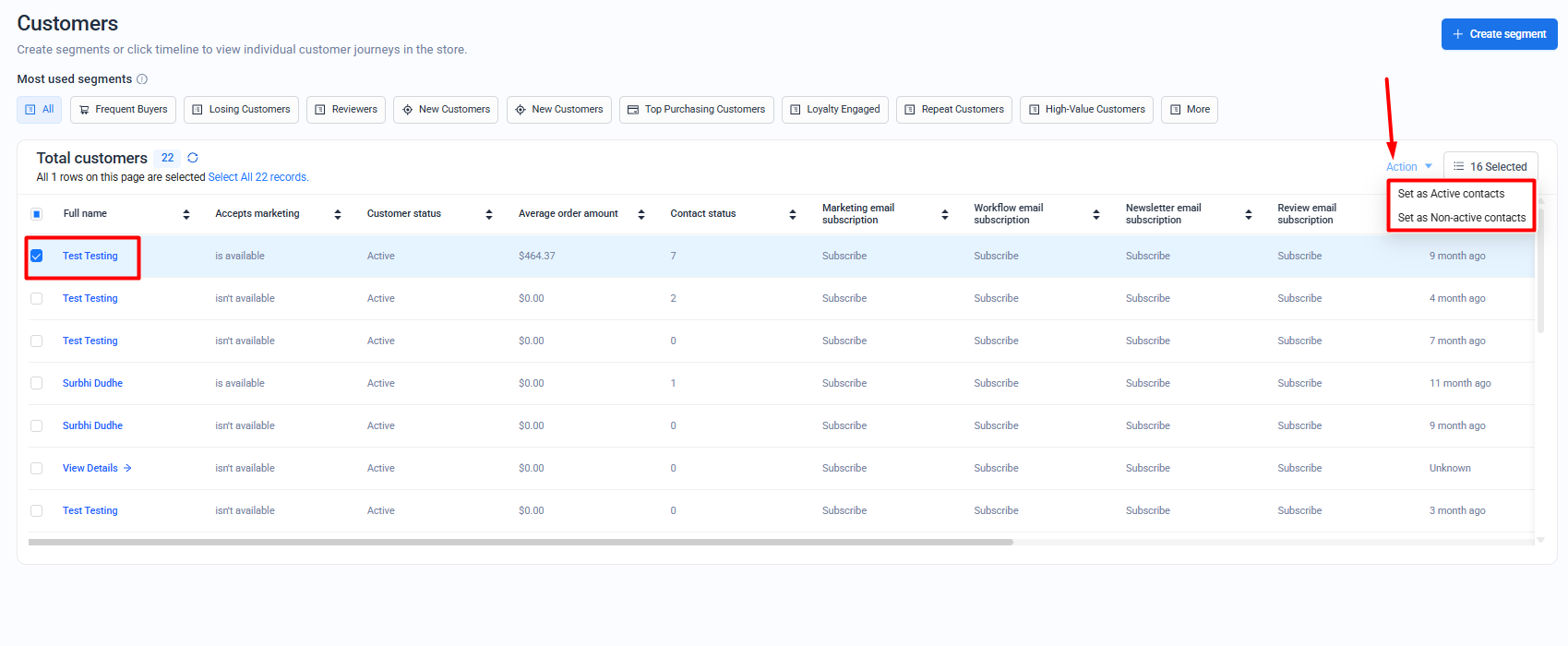Sort by Contact status column arrows
Viewport: 1568px width, 646px height.
coord(793,214)
